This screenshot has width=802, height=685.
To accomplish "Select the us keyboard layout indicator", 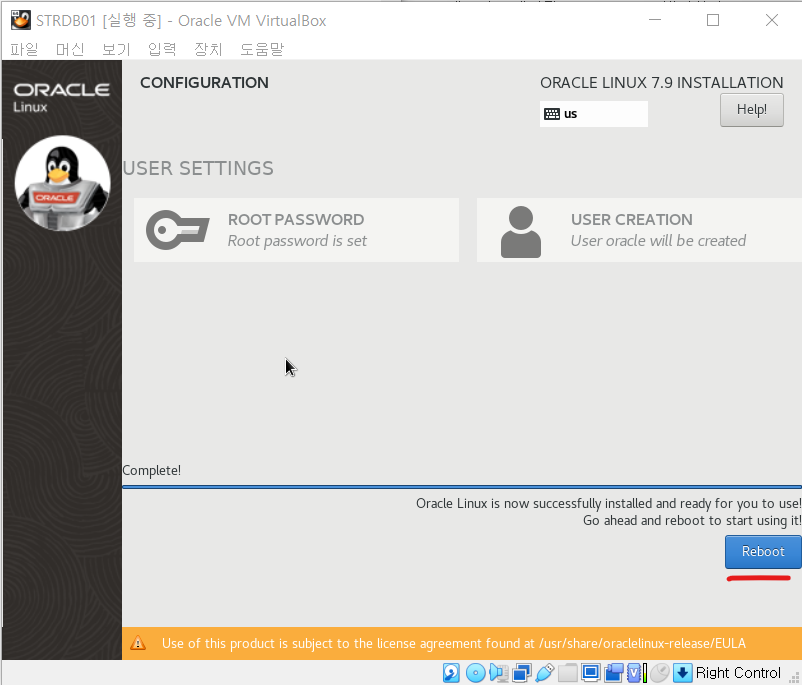I will (593, 114).
